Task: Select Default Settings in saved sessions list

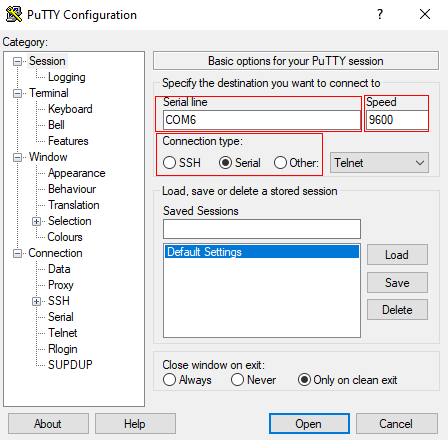Action: click(x=262, y=252)
